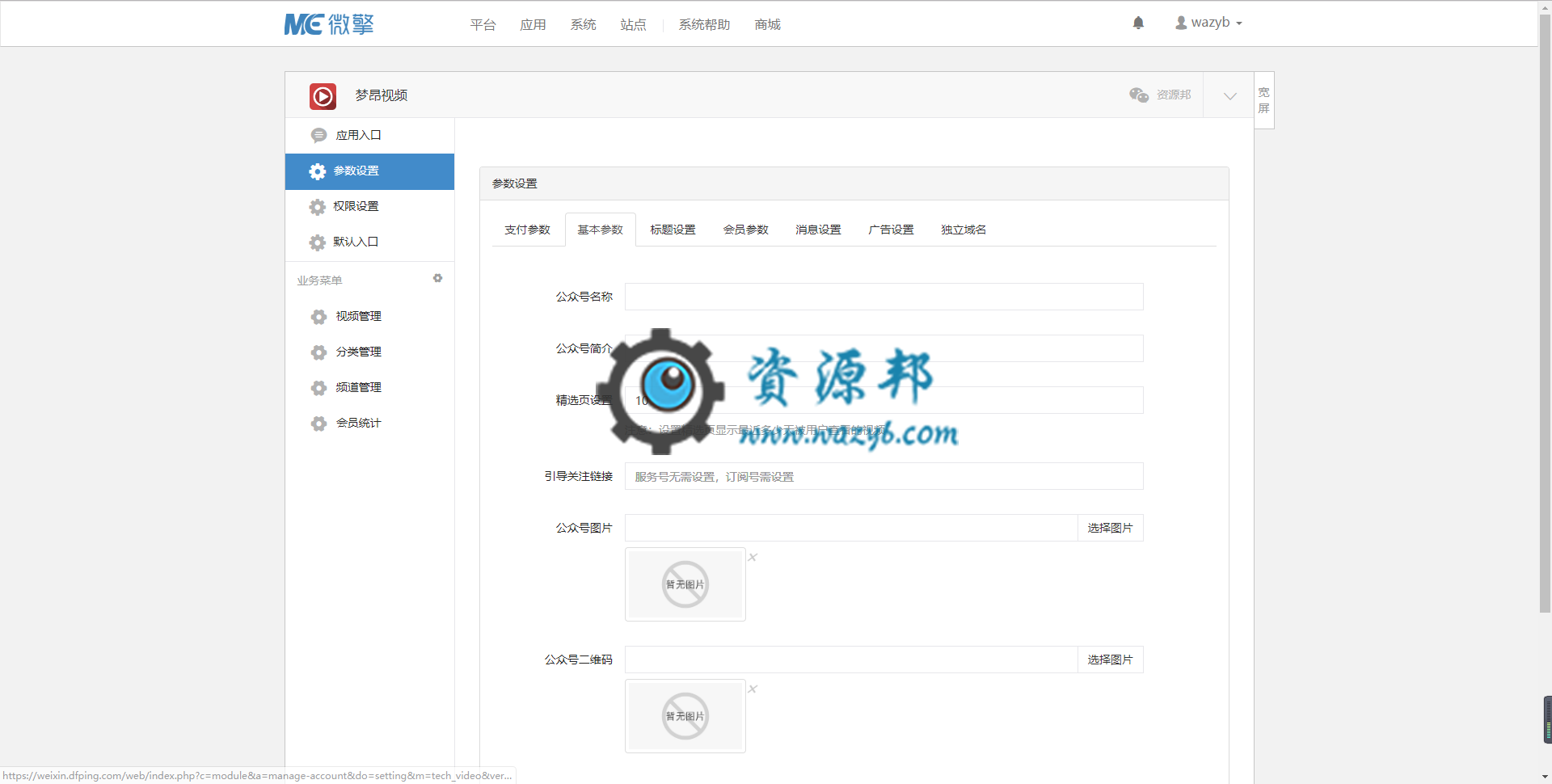The image size is (1552, 784).
Task: Click the 梦昂视频 app icon
Action: point(323,96)
